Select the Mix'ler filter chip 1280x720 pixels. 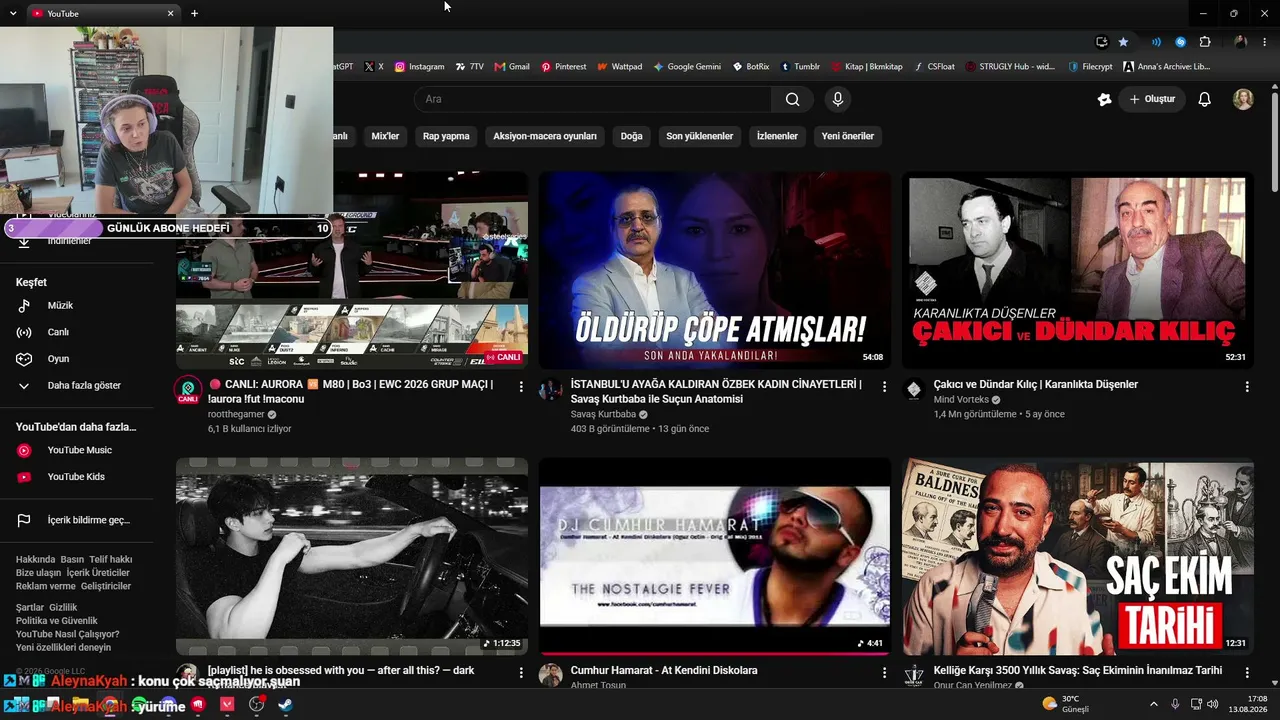click(385, 136)
